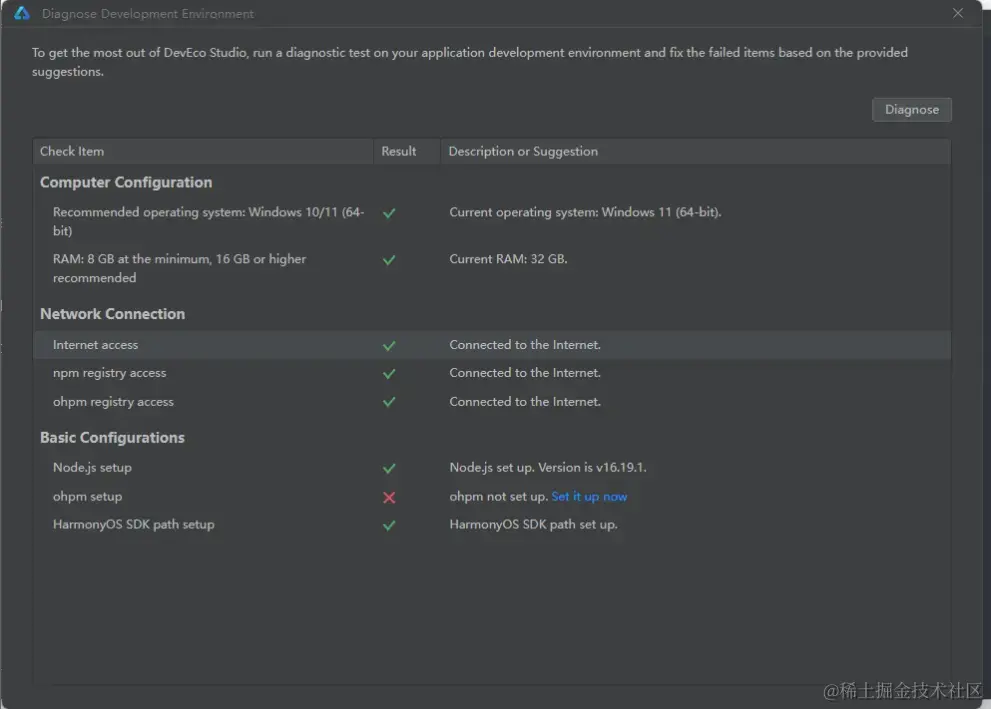
Task: Select the ohpm setup check item
Action: coord(88,497)
